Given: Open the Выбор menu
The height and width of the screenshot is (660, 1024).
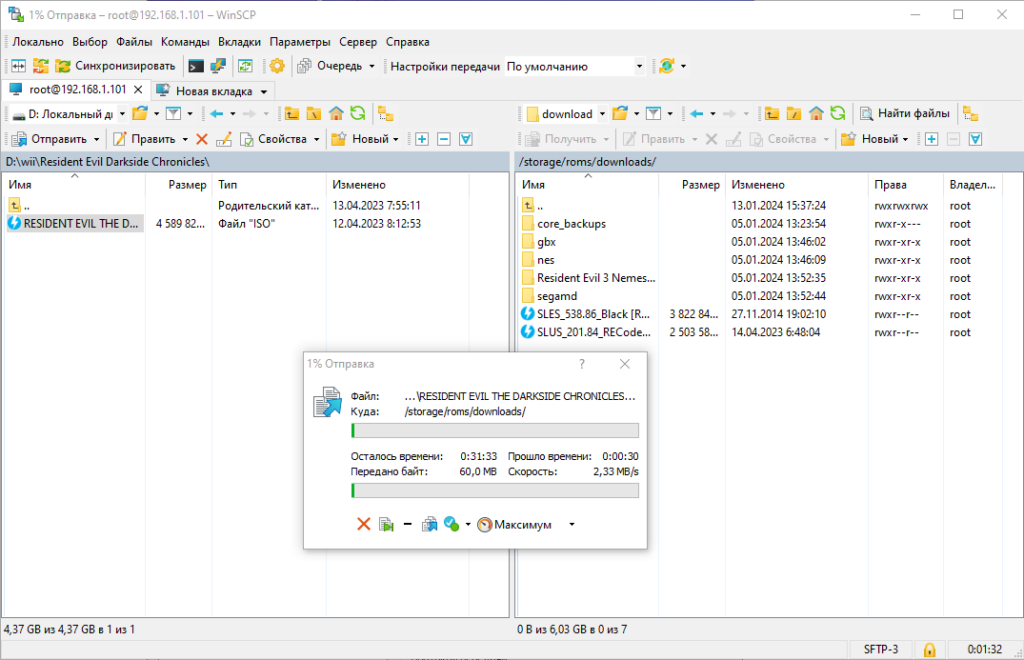Looking at the screenshot, I should (x=90, y=42).
